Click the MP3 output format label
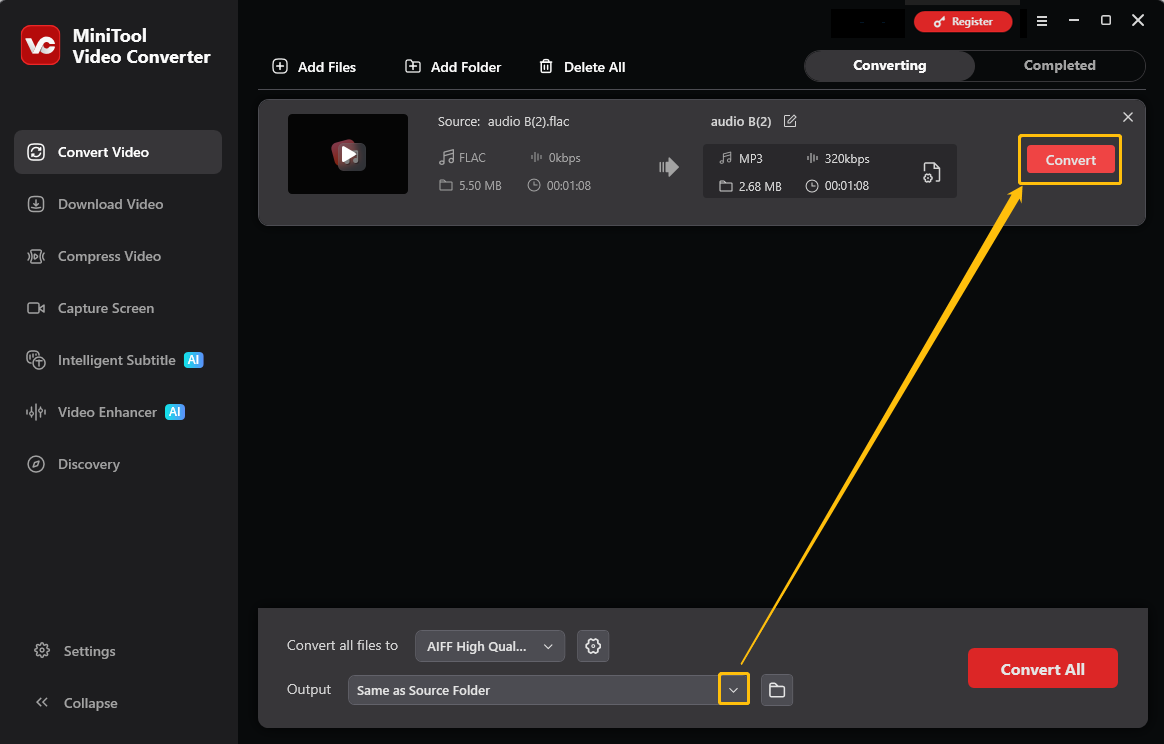Viewport: 1164px width, 744px height. (x=751, y=159)
